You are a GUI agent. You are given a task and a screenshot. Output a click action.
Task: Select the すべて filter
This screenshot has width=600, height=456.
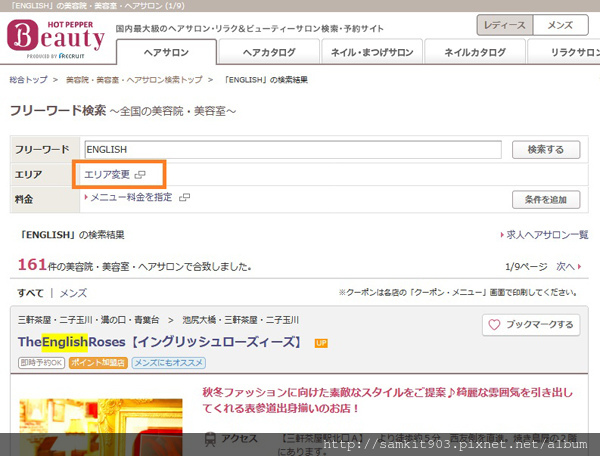point(30,293)
